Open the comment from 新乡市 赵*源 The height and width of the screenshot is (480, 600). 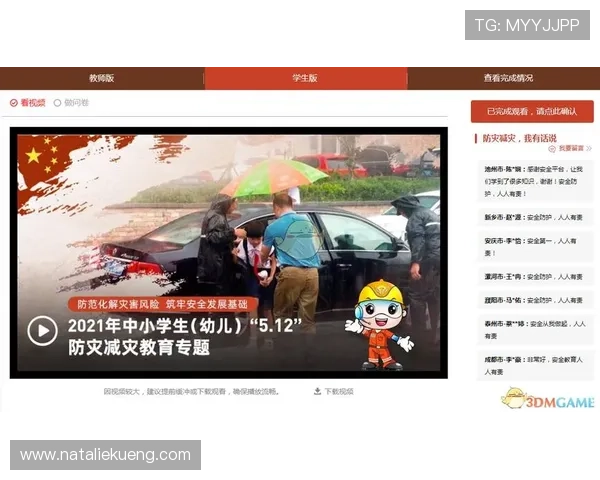(x=535, y=217)
